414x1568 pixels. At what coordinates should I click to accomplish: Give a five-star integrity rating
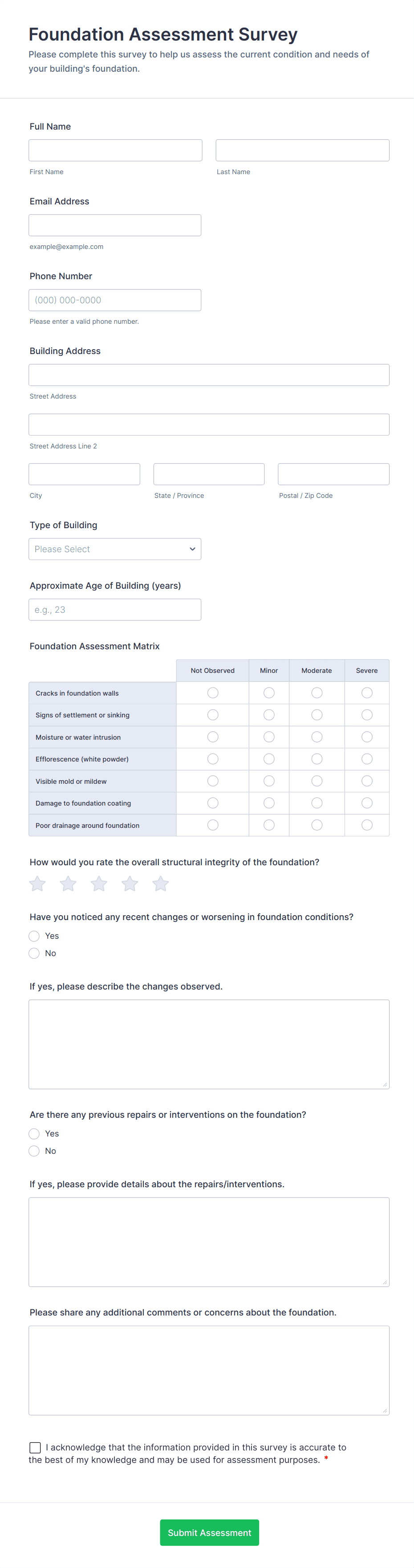click(x=161, y=884)
